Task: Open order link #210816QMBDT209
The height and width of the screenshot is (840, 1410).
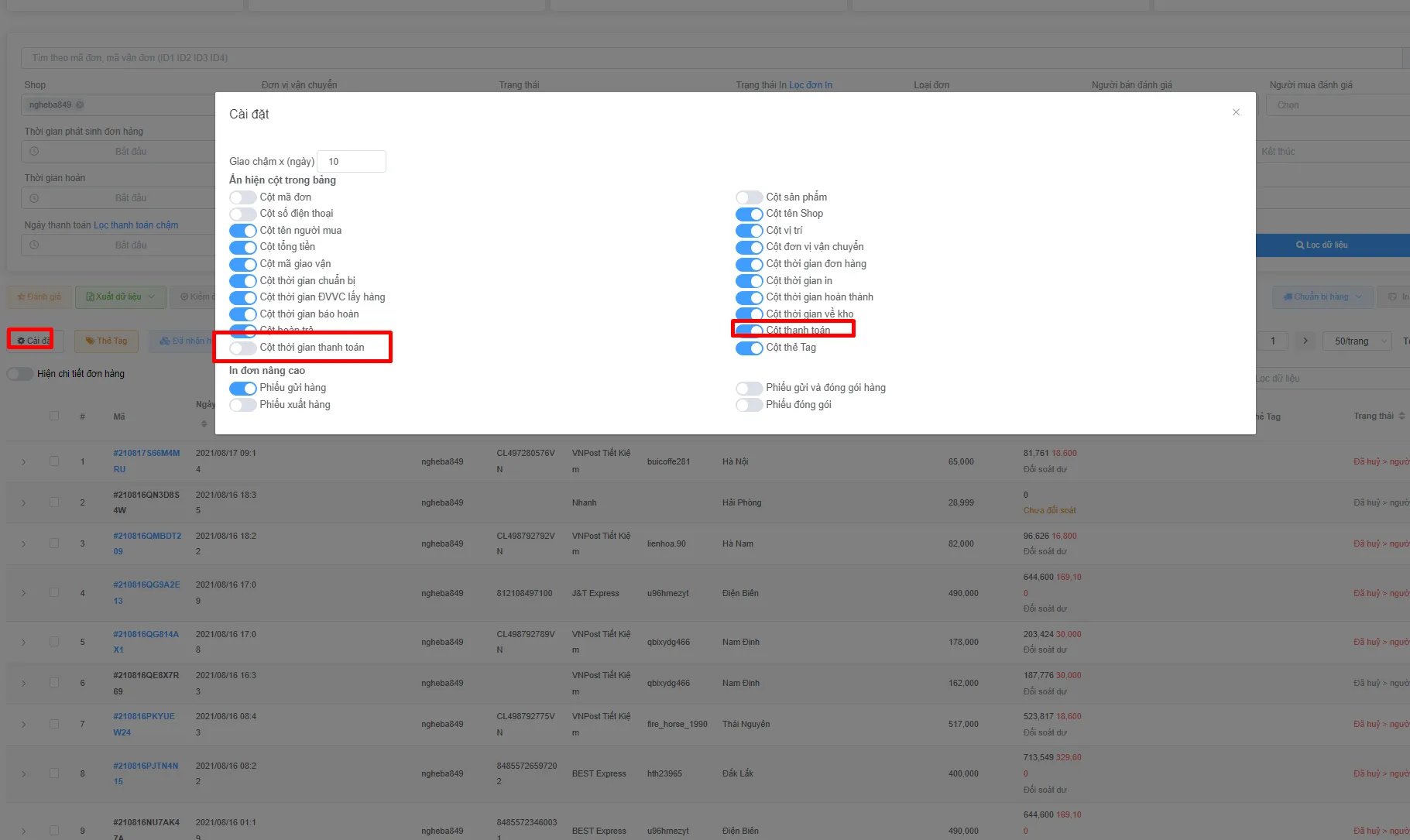Action: click(147, 543)
